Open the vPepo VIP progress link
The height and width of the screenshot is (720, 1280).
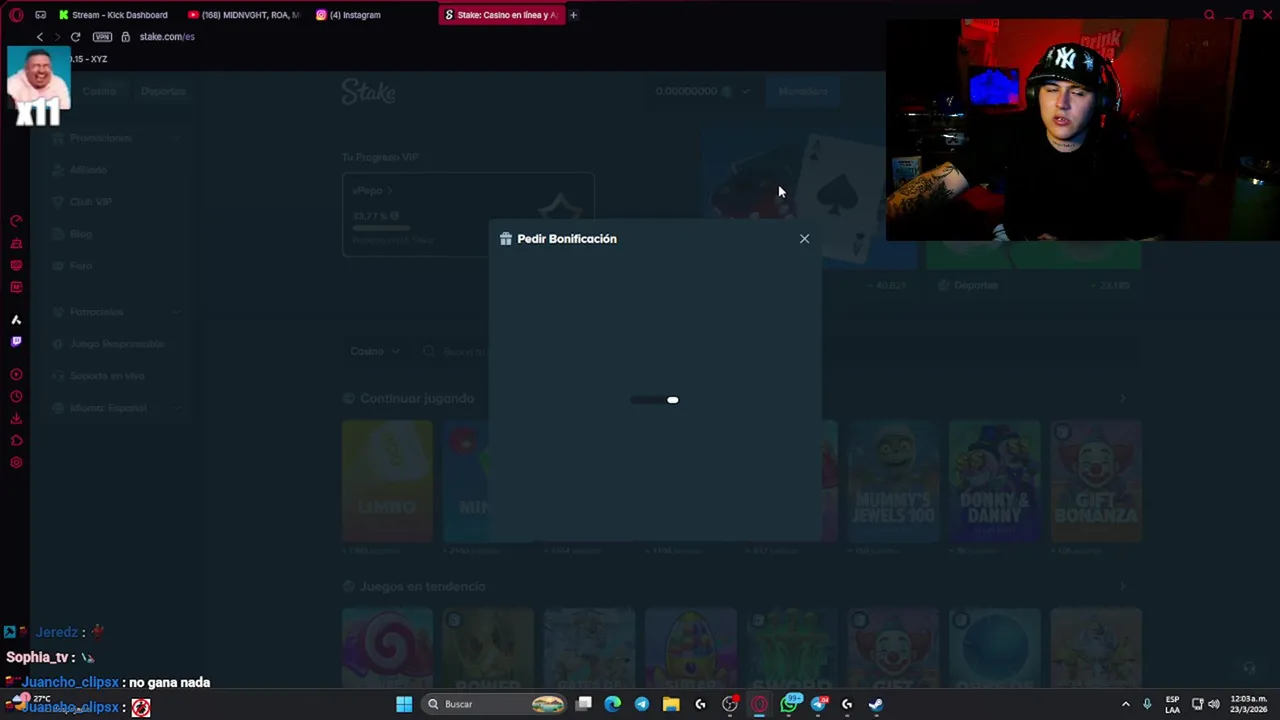(x=373, y=190)
